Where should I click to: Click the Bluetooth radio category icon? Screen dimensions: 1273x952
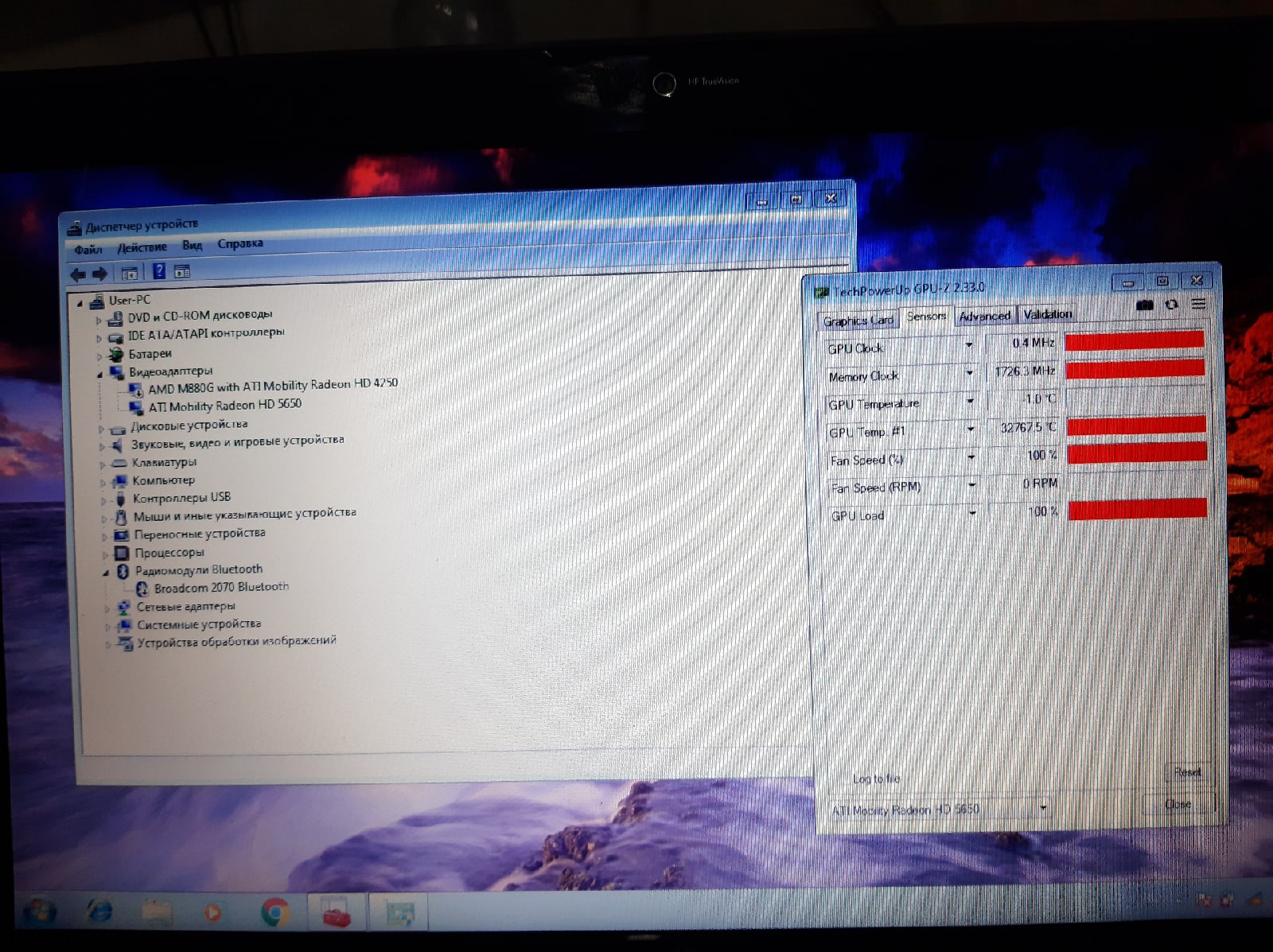click(x=123, y=571)
